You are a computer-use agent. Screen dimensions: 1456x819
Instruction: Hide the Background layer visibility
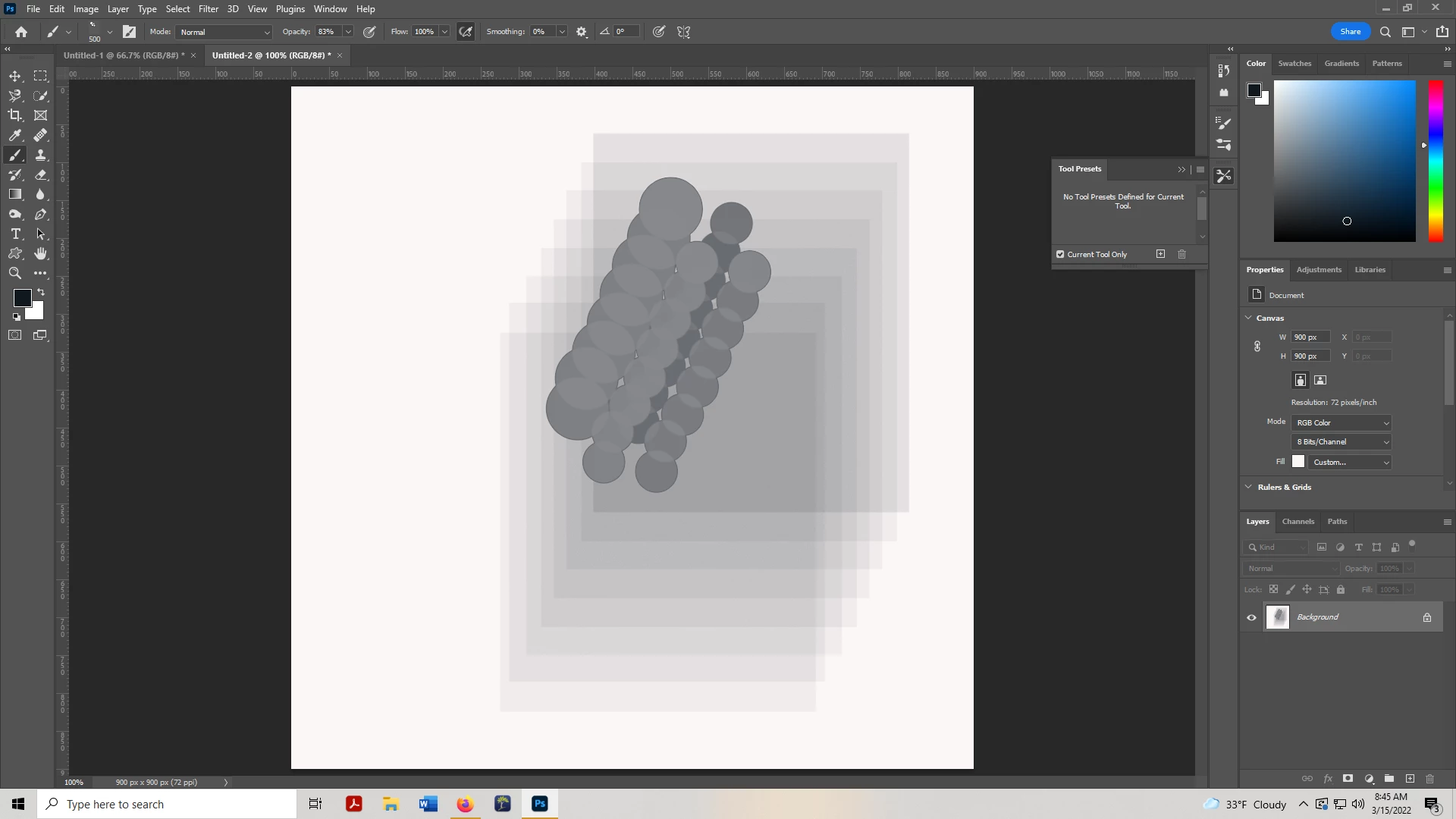[x=1251, y=617]
